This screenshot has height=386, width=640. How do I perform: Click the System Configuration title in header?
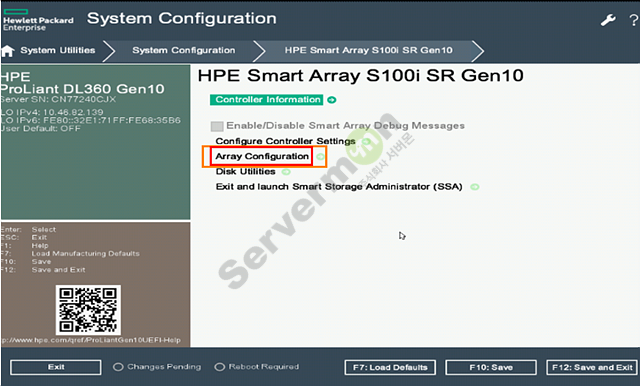pyautogui.click(x=182, y=18)
